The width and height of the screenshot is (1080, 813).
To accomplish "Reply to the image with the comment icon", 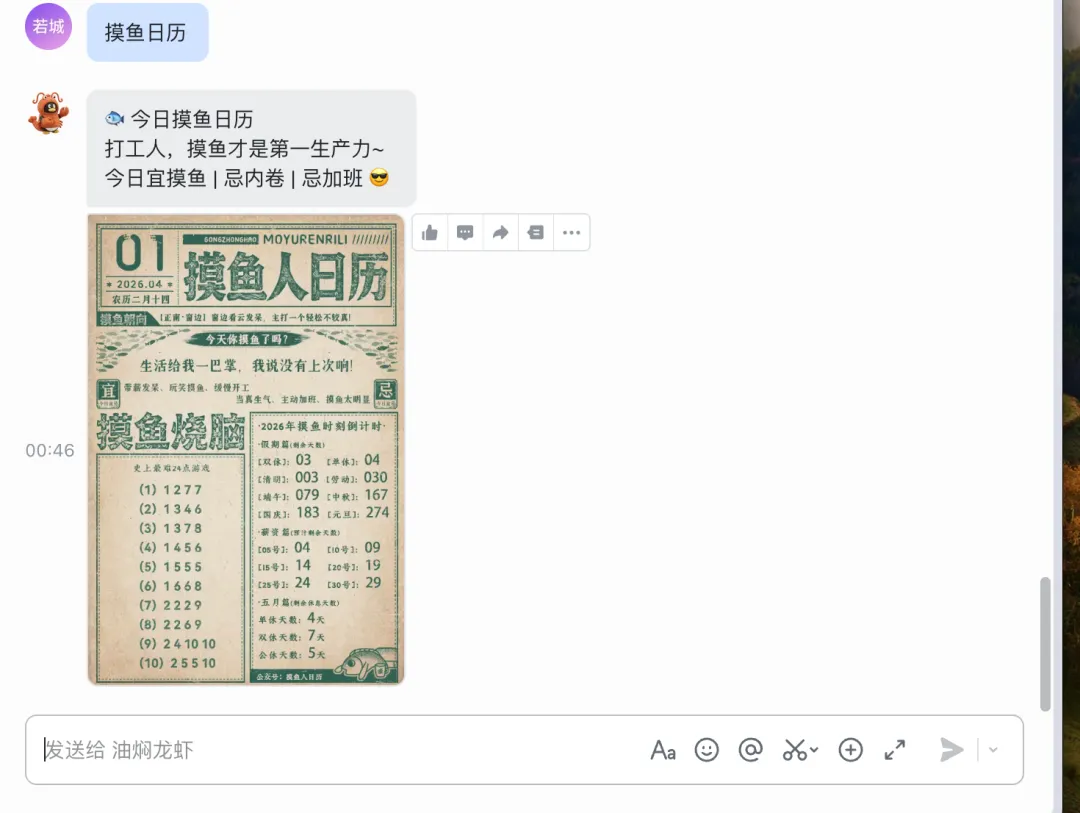I will tap(465, 233).
